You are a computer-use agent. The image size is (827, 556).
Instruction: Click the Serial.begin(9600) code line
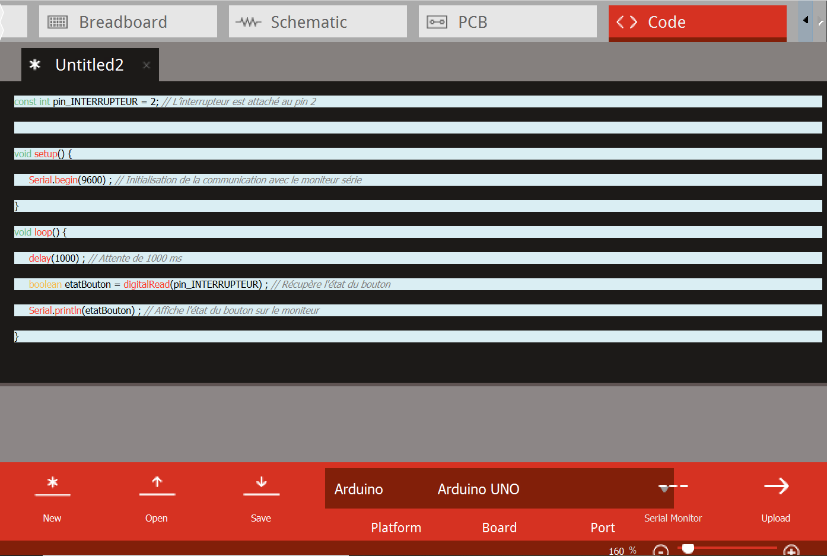click(x=68, y=180)
